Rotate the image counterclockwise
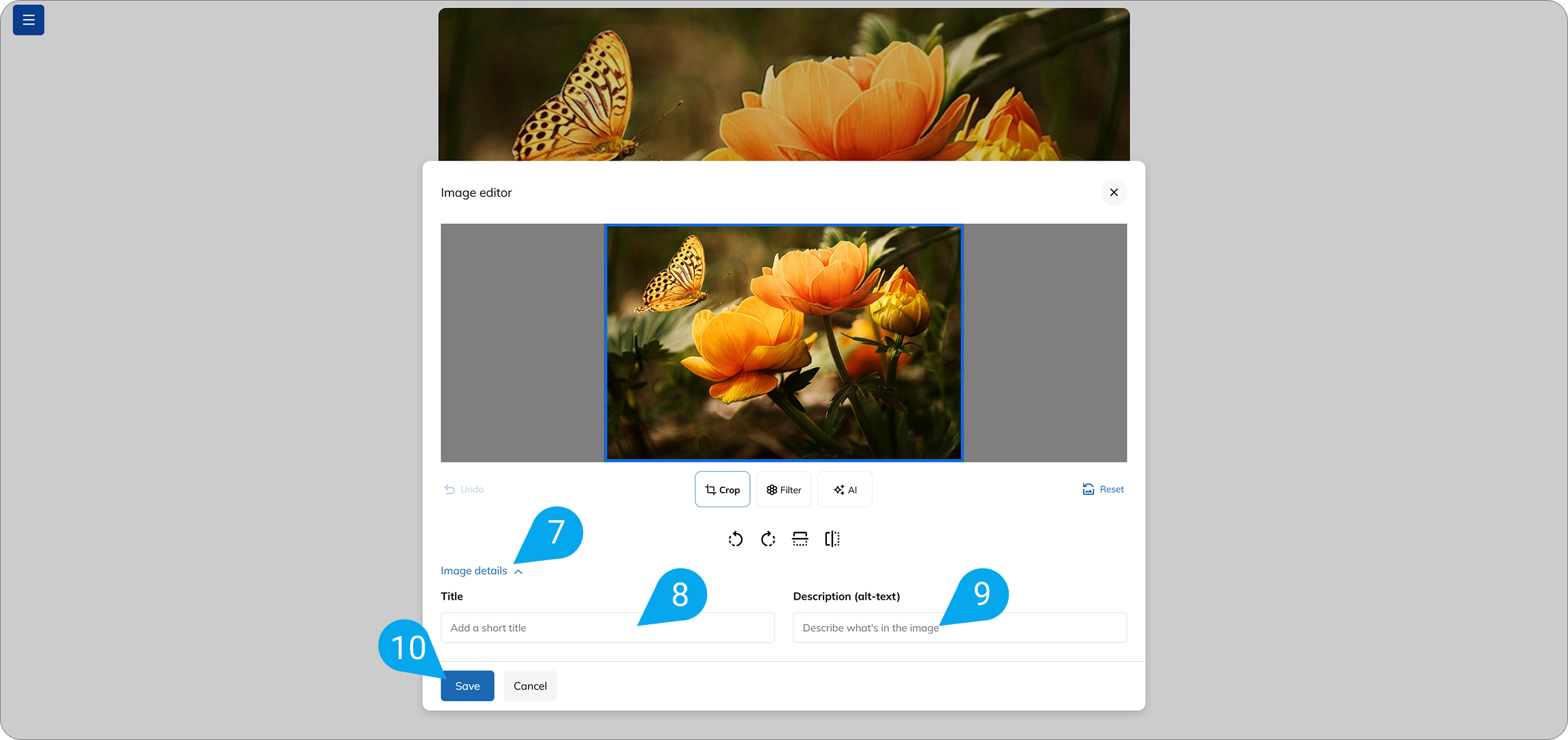 [736, 538]
